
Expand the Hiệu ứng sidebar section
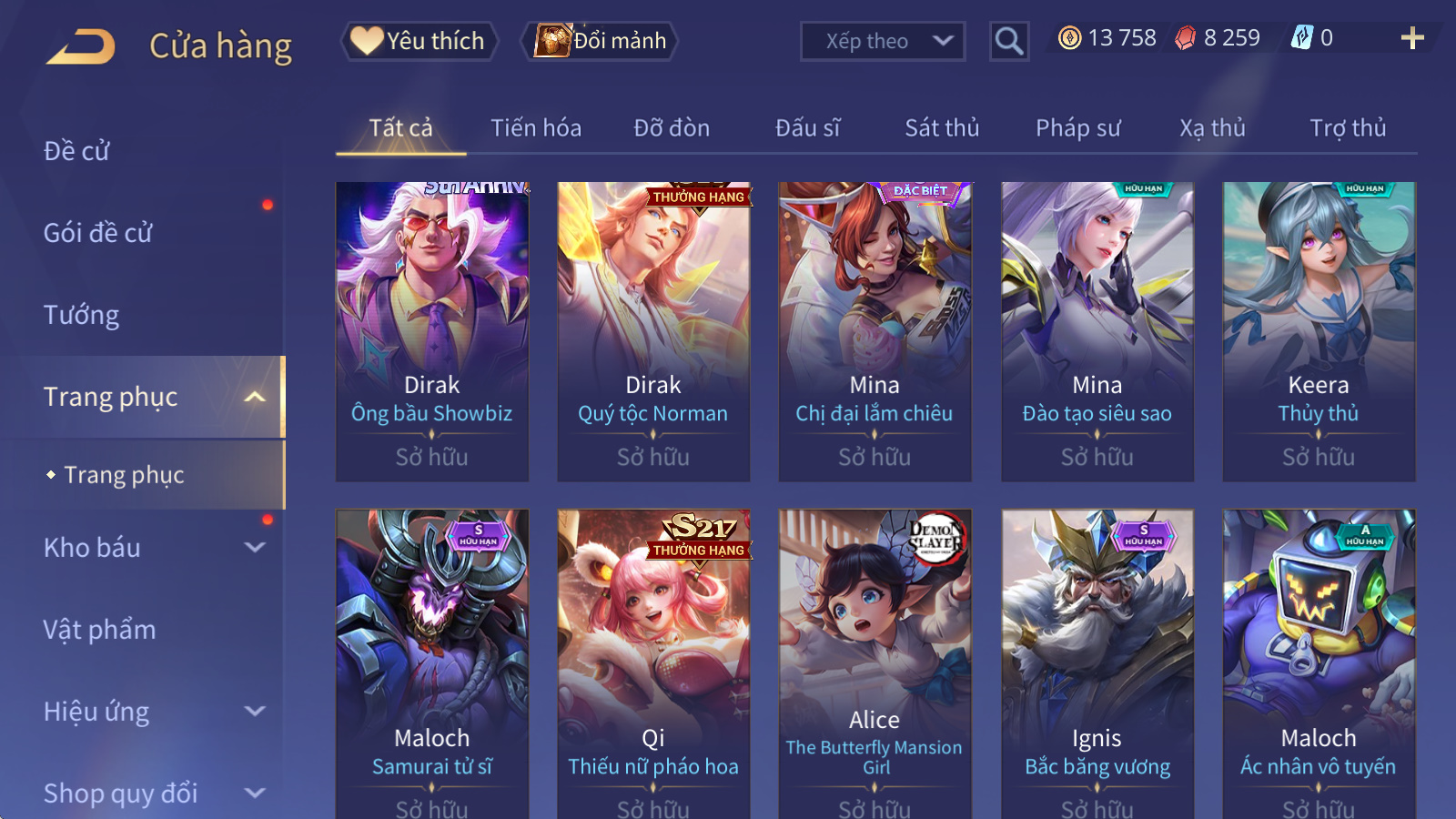pos(255,712)
